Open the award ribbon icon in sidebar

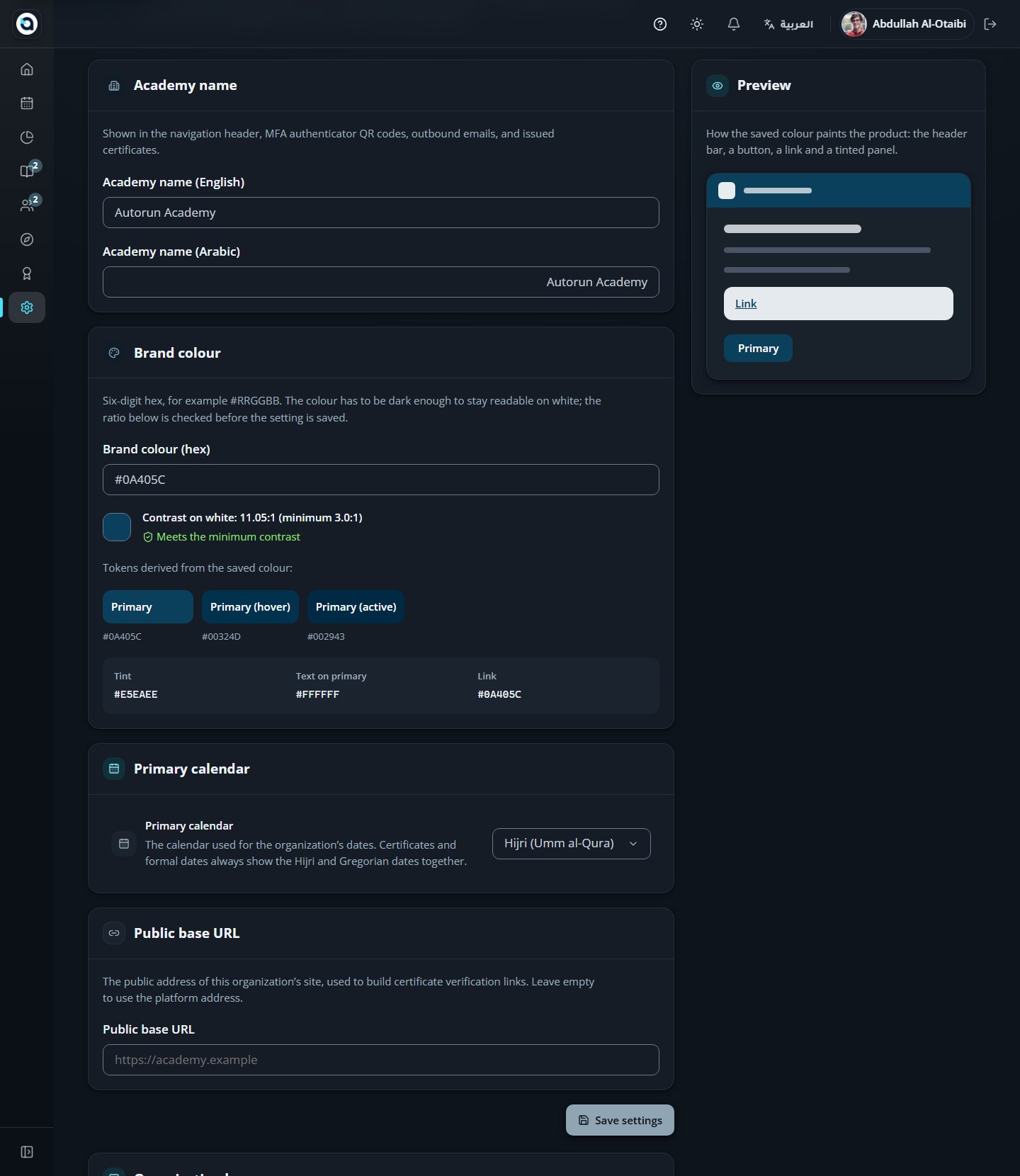27,273
